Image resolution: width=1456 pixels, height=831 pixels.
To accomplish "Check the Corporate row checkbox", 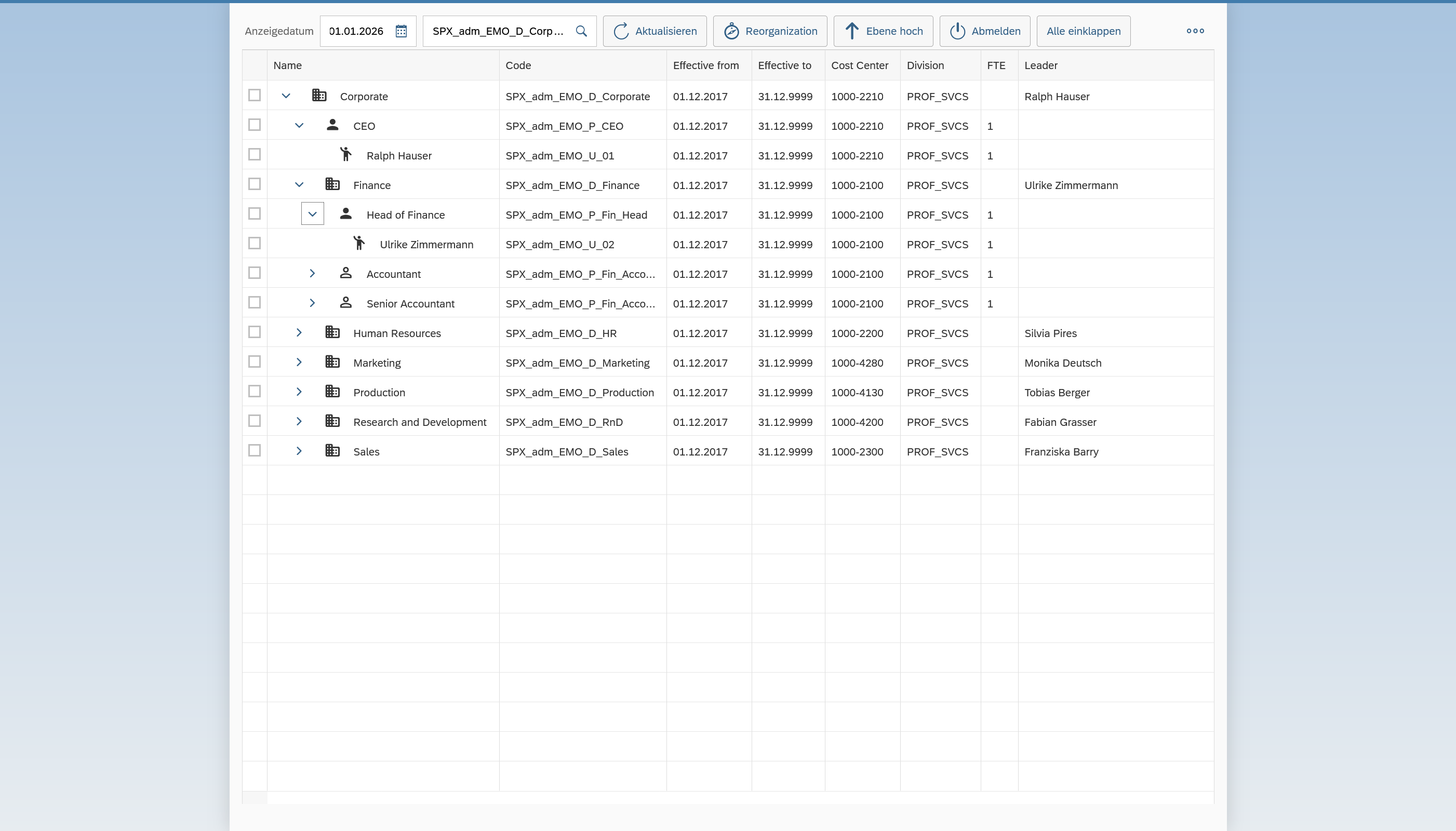I will coord(255,96).
